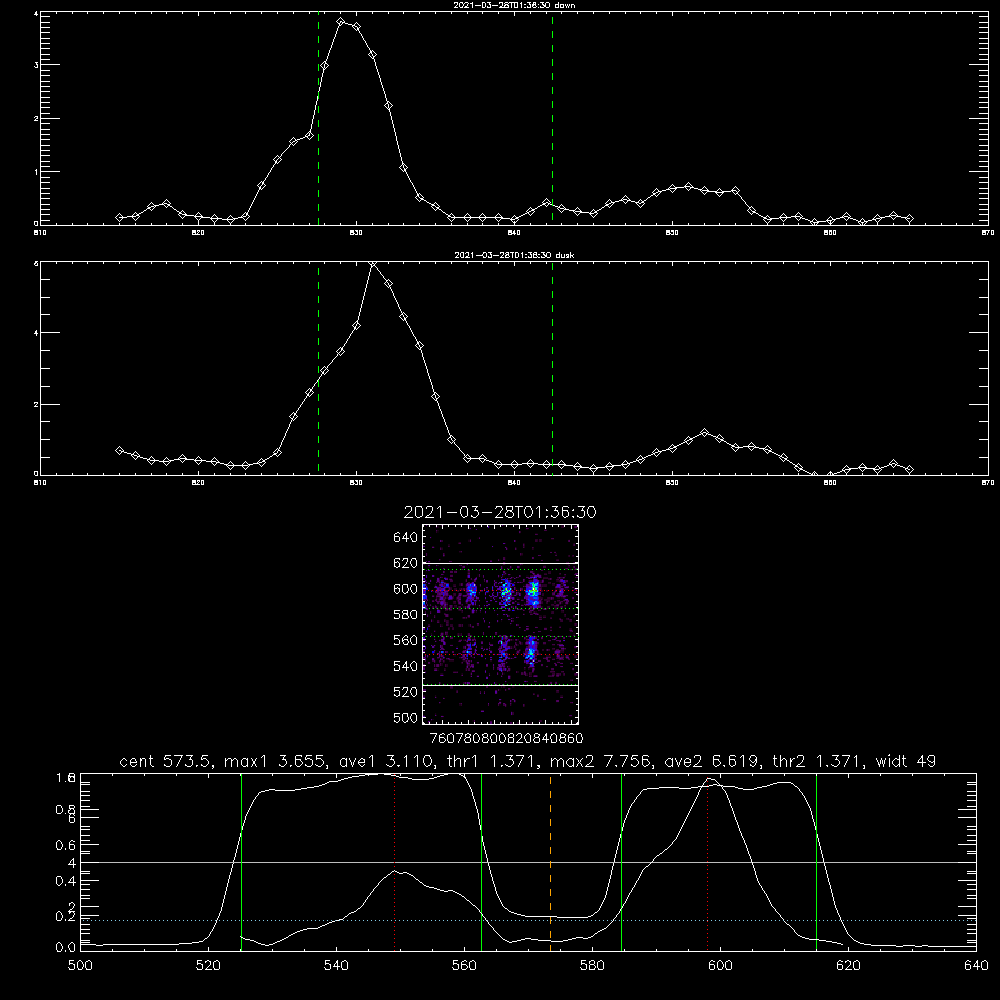This screenshot has width=1000, height=1000.
Task: Click the '520' y-axis label beside spectral image
Action: pyautogui.click(x=405, y=692)
